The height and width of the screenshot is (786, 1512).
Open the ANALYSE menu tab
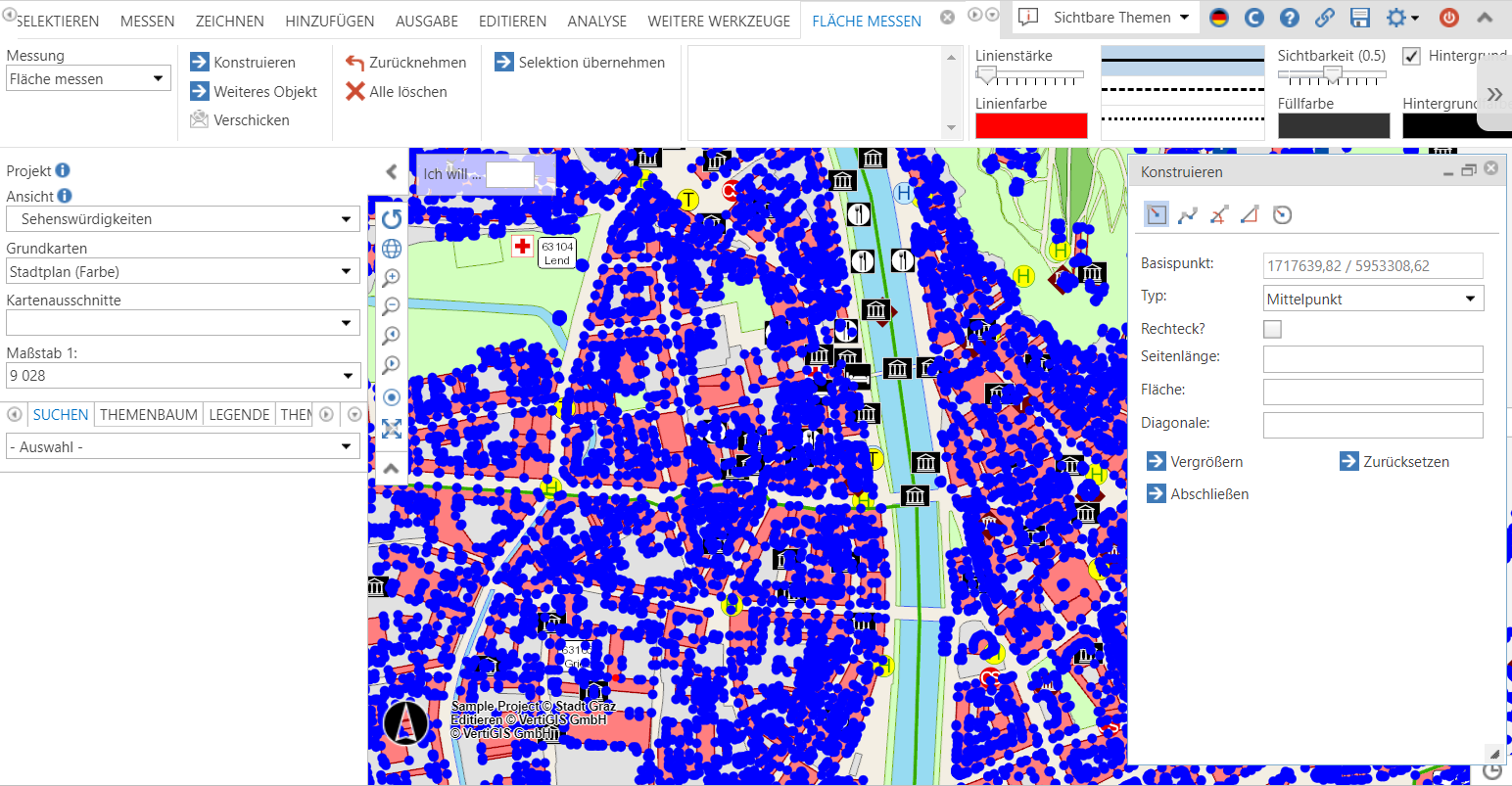(x=596, y=21)
